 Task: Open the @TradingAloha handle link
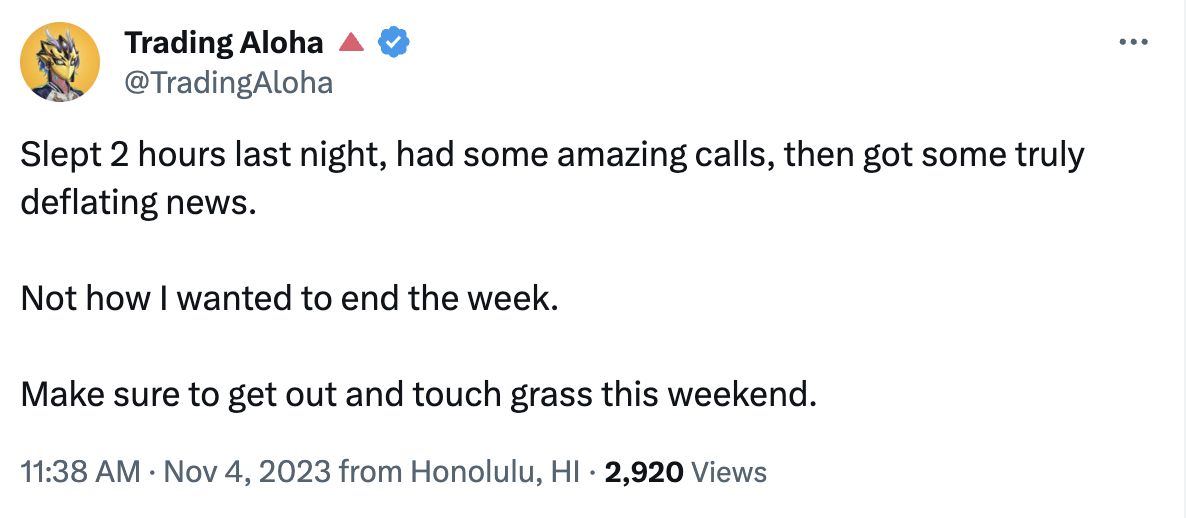227,82
